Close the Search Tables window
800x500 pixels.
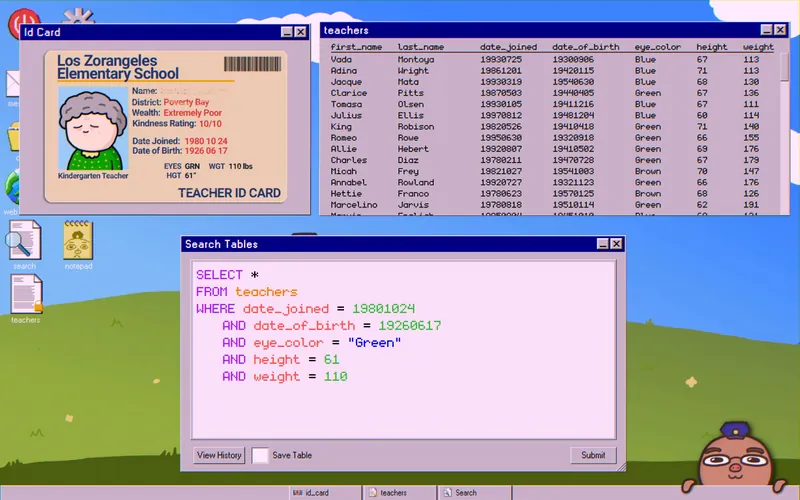pyautogui.click(x=616, y=244)
